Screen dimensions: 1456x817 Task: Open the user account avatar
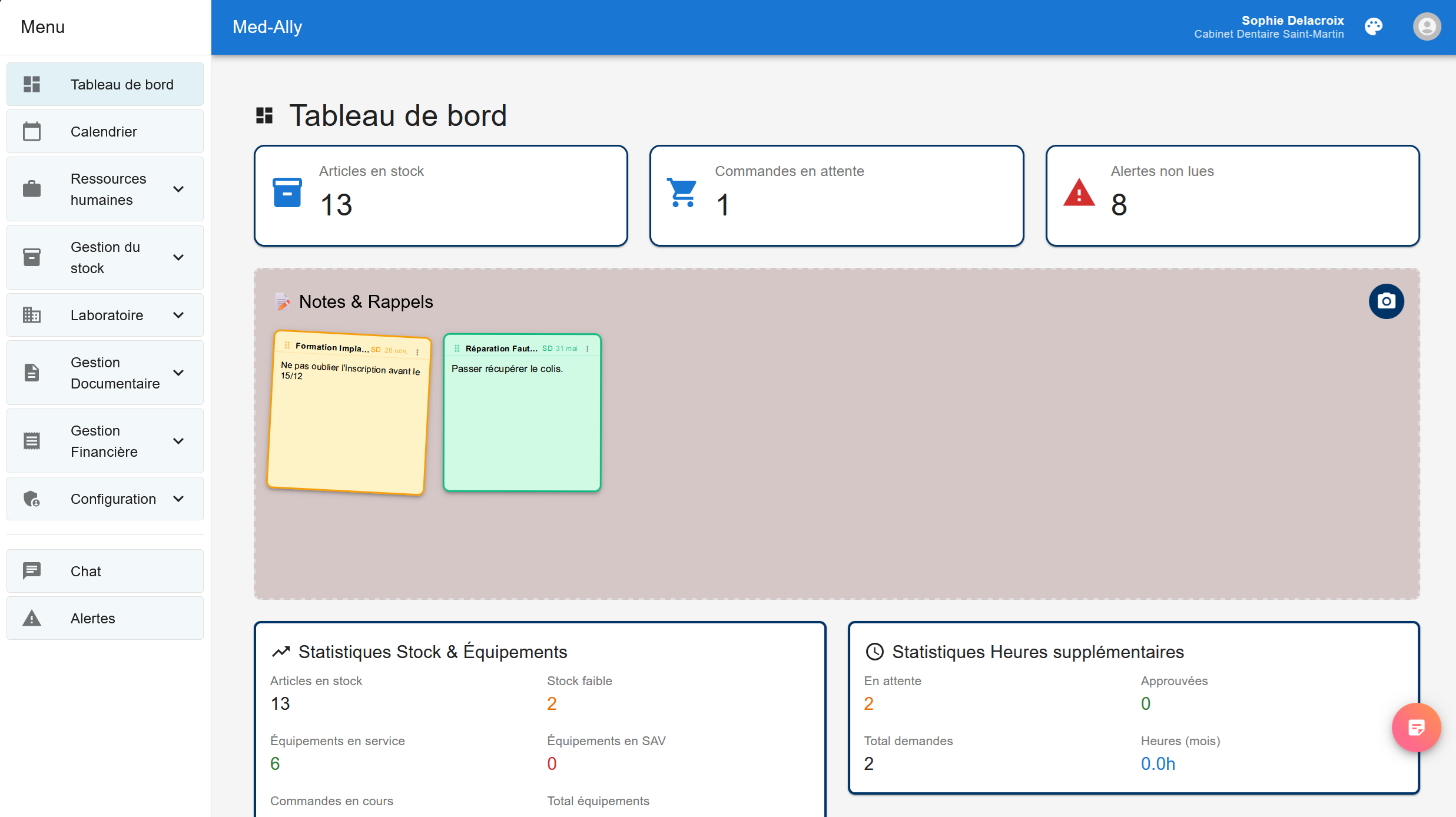(1427, 27)
